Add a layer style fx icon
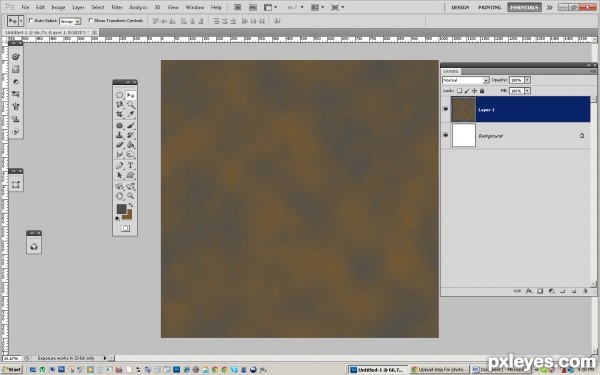The image size is (600, 375). (x=529, y=291)
